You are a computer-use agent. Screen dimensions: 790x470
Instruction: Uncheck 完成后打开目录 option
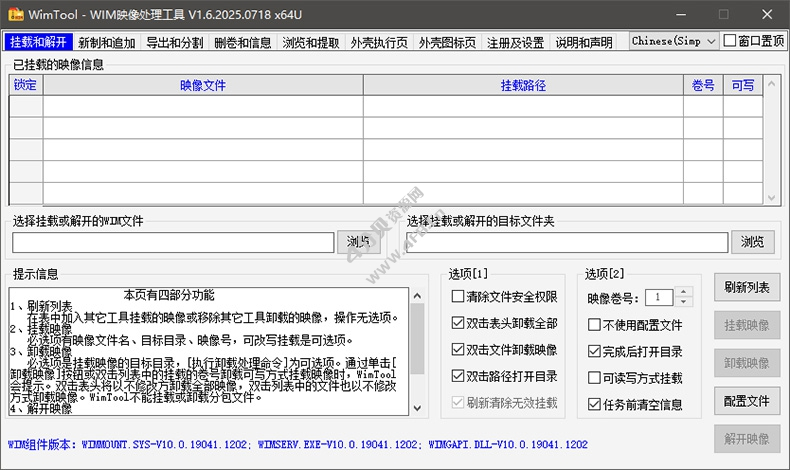click(x=595, y=351)
